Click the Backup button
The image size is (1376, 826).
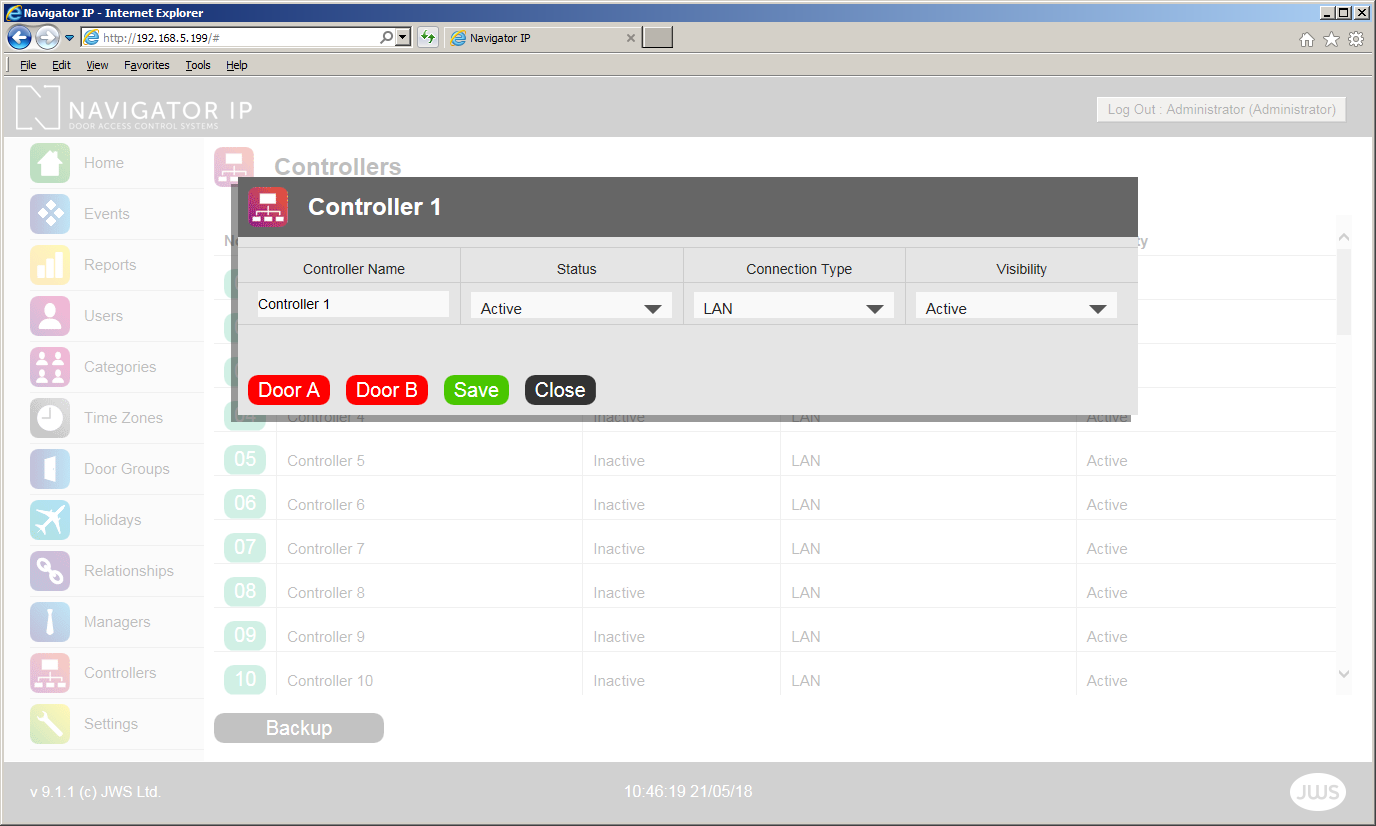(x=299, y=728)
